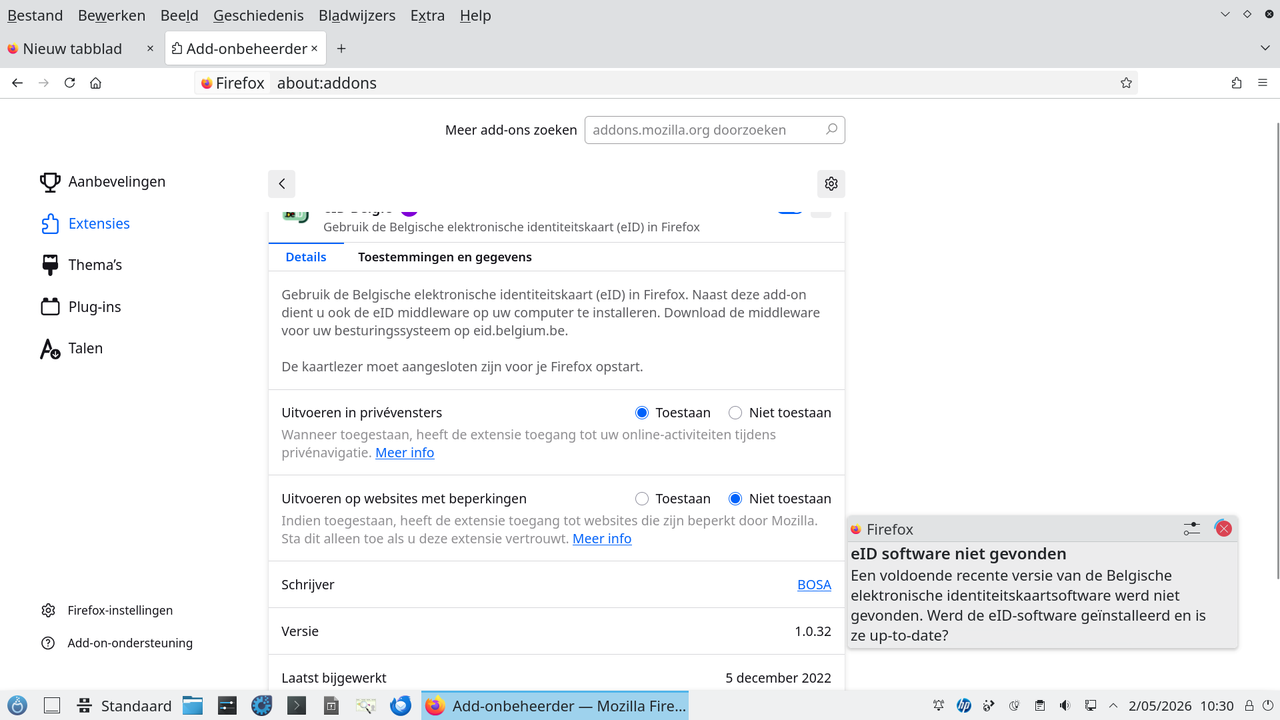The height and width of the screenshot is (720, 1280).
Task: Go back to the extensions list
Action: coord(282,184)
